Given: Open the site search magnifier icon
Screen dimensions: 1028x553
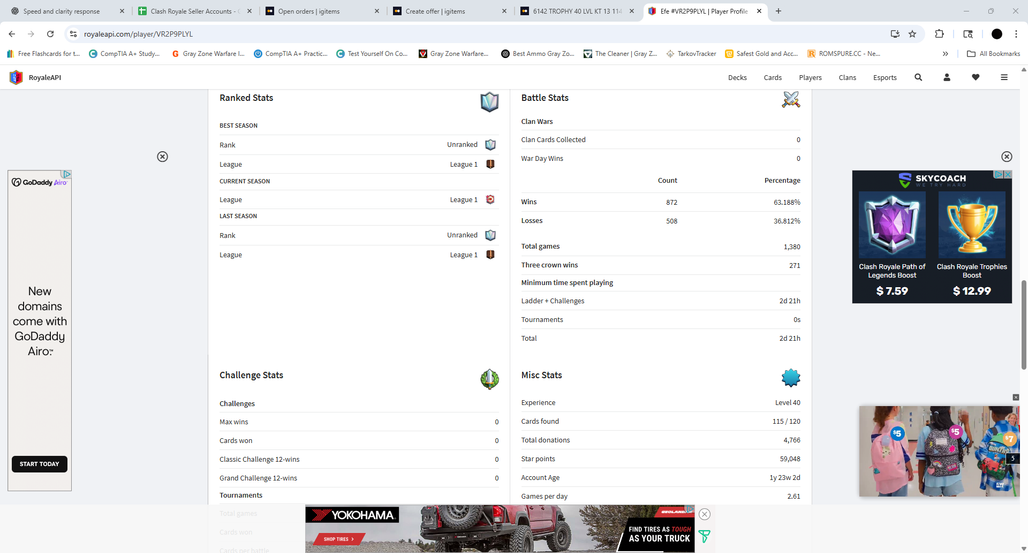Looking at the screenshot, I should pyautogui.click(x=918, y=77).
